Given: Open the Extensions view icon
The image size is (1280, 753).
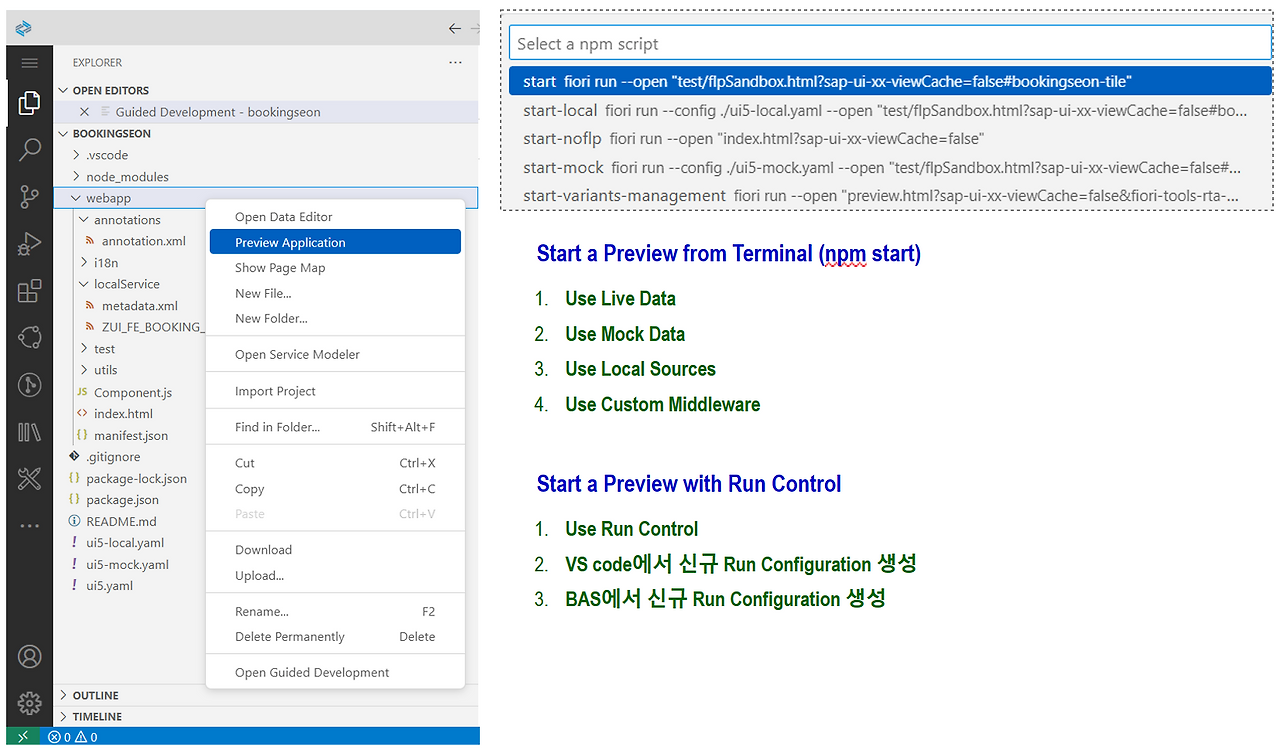Looking at the screenshot, I should (x=29, y=291).
